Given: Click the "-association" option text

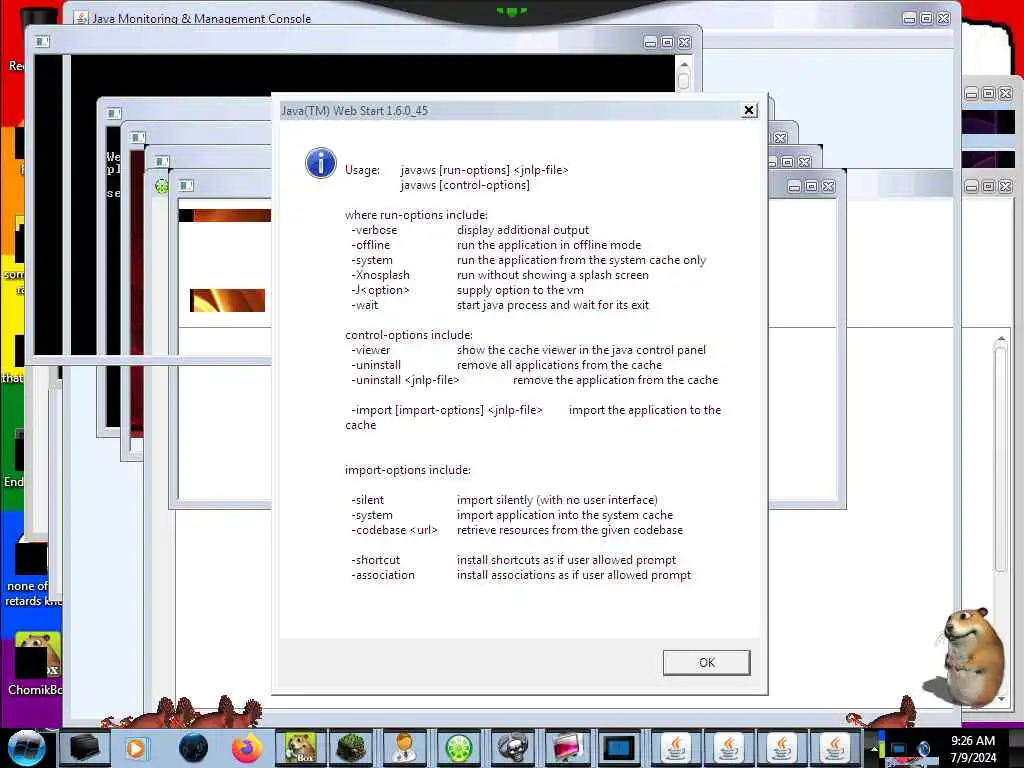Looking at the screenshot, I should coord(383,575).
